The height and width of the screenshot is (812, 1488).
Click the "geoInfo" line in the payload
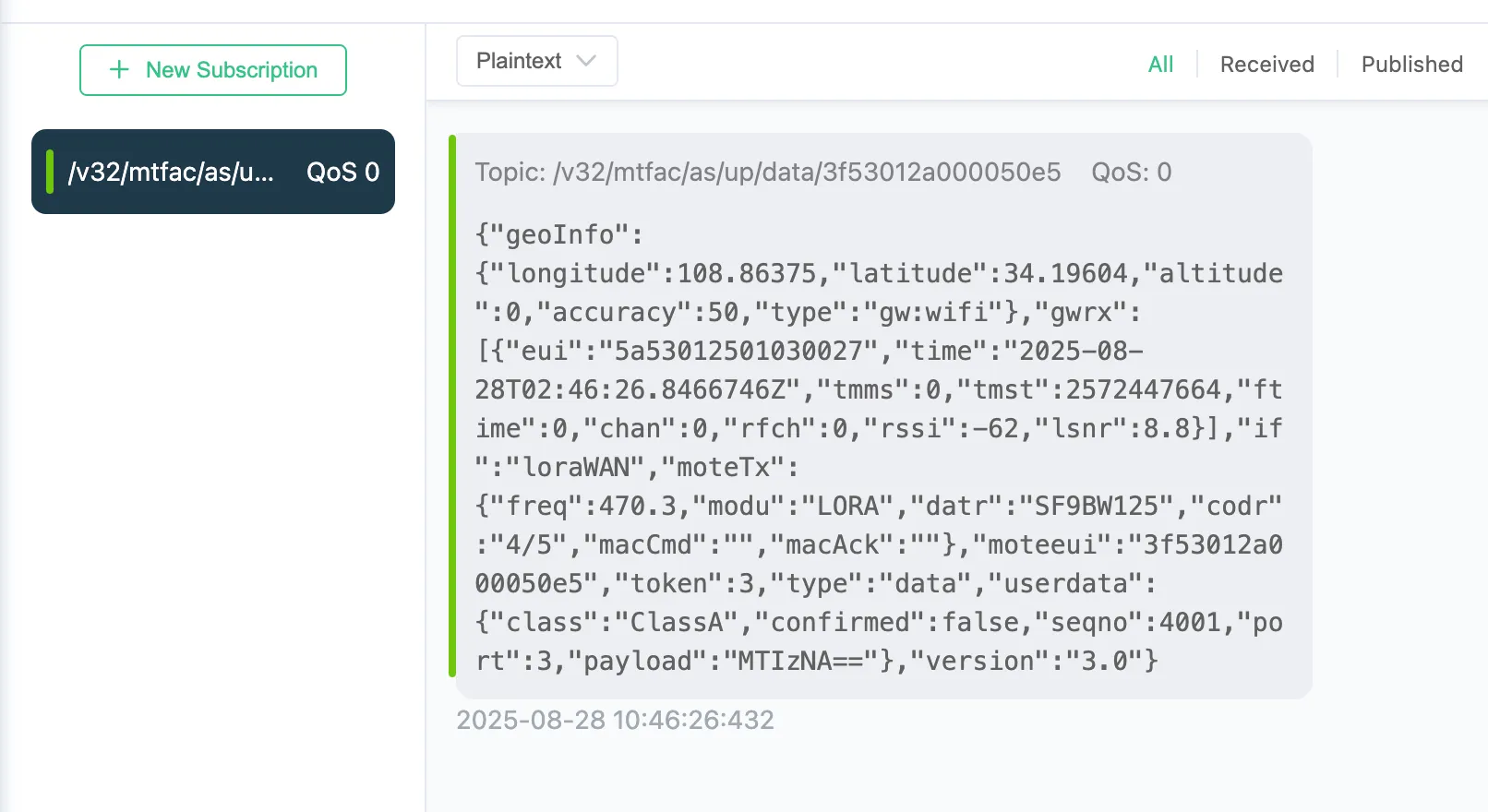[x=559, y=234]
